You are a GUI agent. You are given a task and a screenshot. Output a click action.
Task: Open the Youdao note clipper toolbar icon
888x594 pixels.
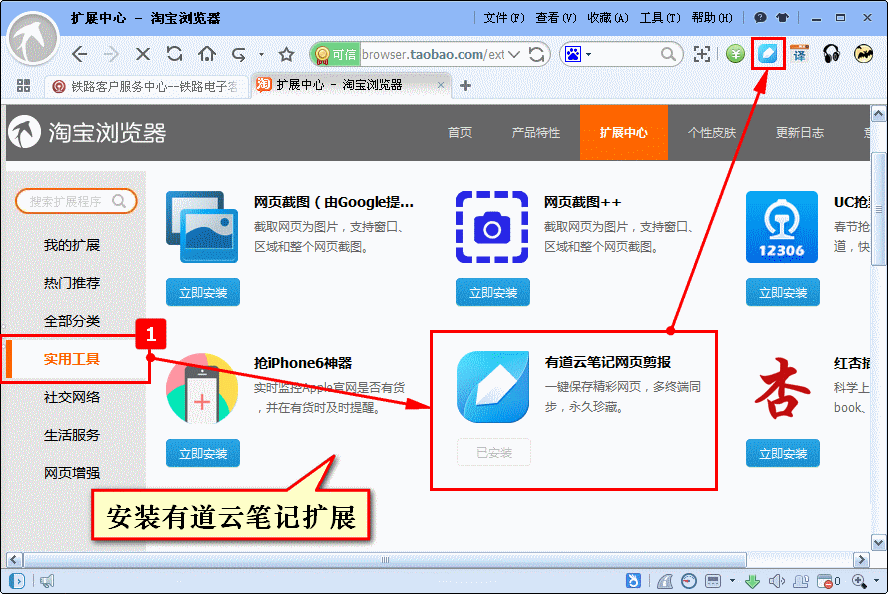pos(767,54)
